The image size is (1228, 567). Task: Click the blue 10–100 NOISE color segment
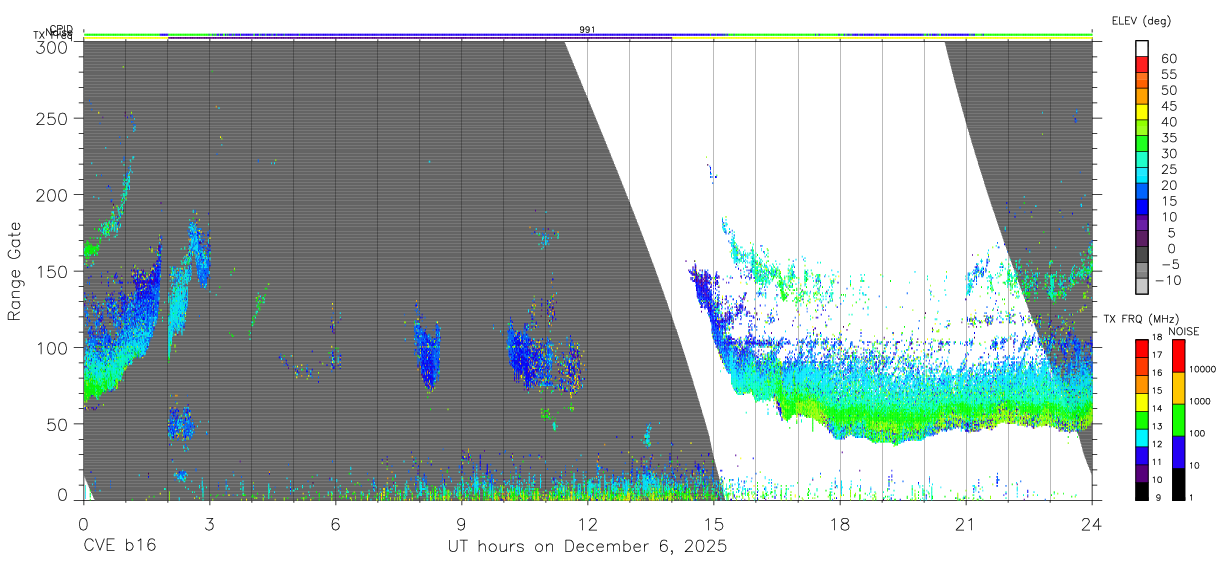tap(1179, 451)
